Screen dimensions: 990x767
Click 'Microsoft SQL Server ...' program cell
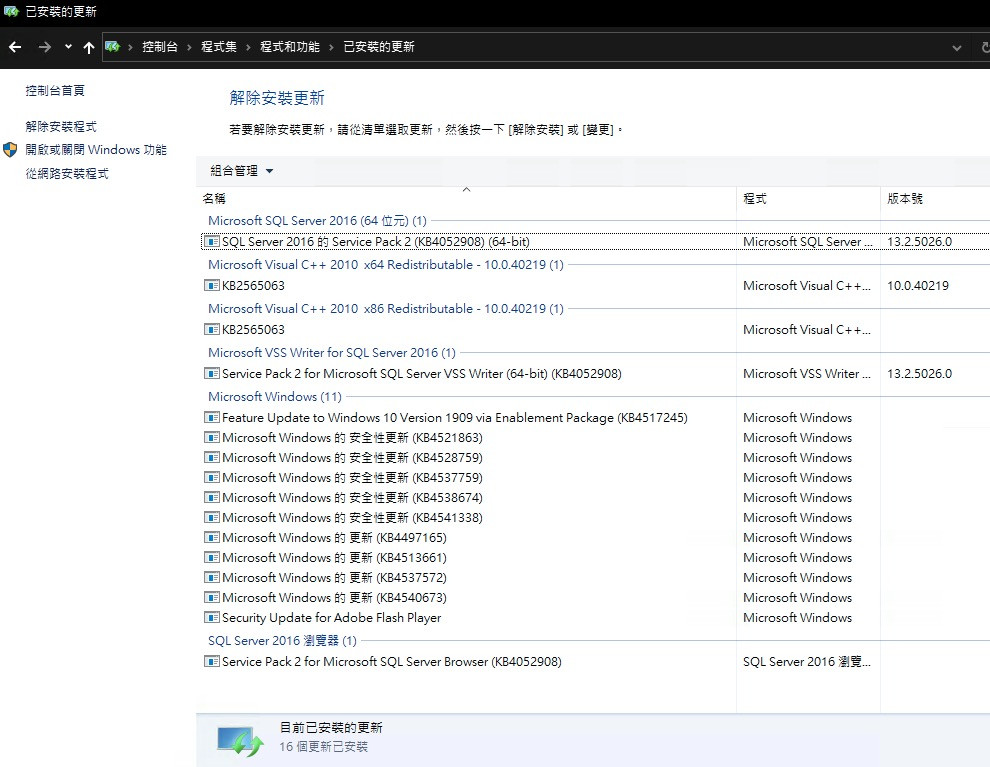coord(808,242)
